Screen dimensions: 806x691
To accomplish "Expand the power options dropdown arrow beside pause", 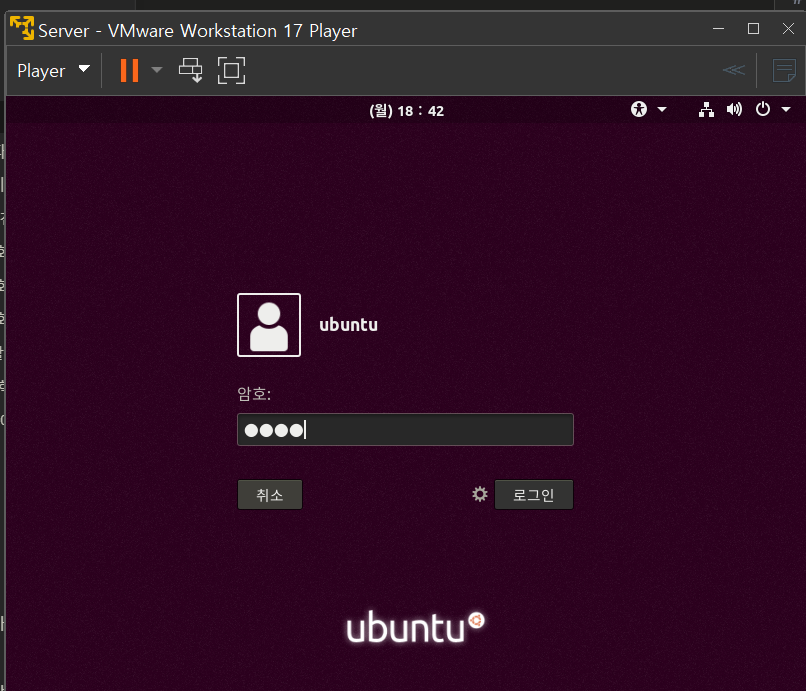I will pyautogui.click(x=157, y=70).
